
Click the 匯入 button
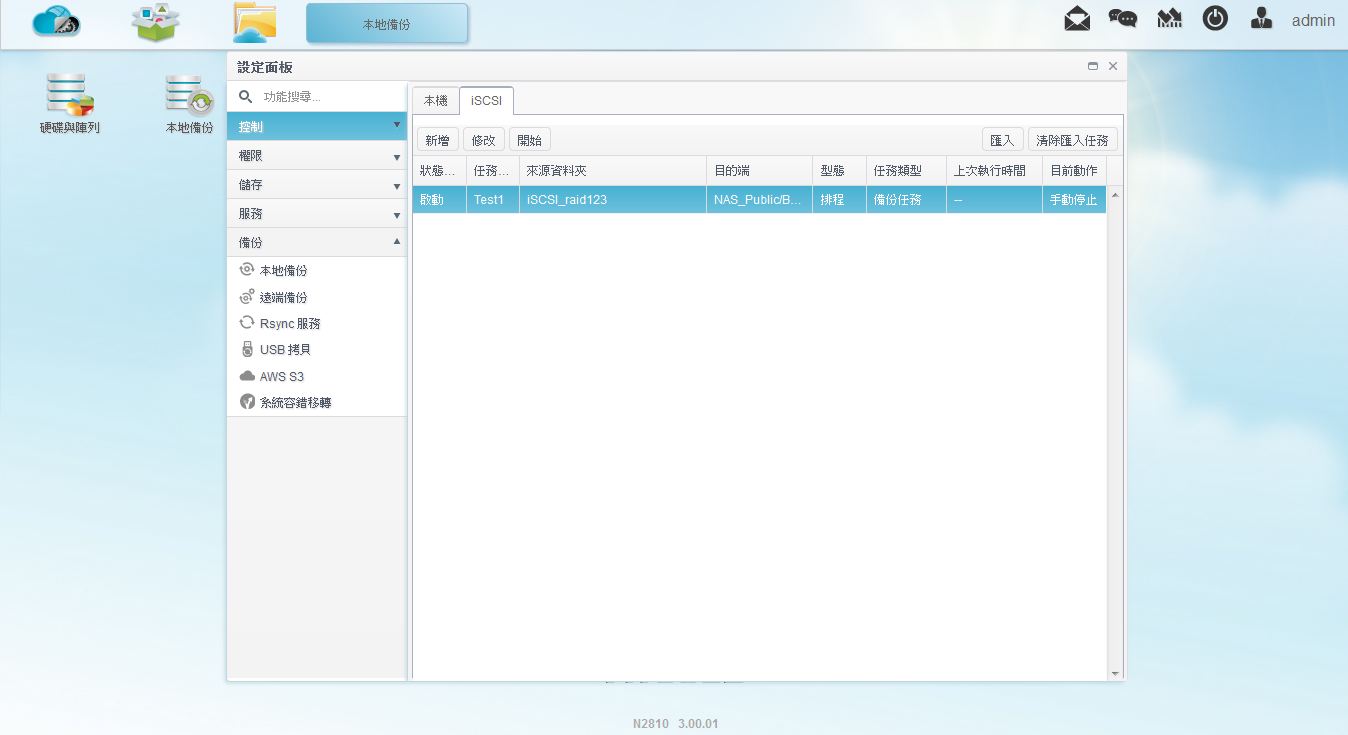1002,140
